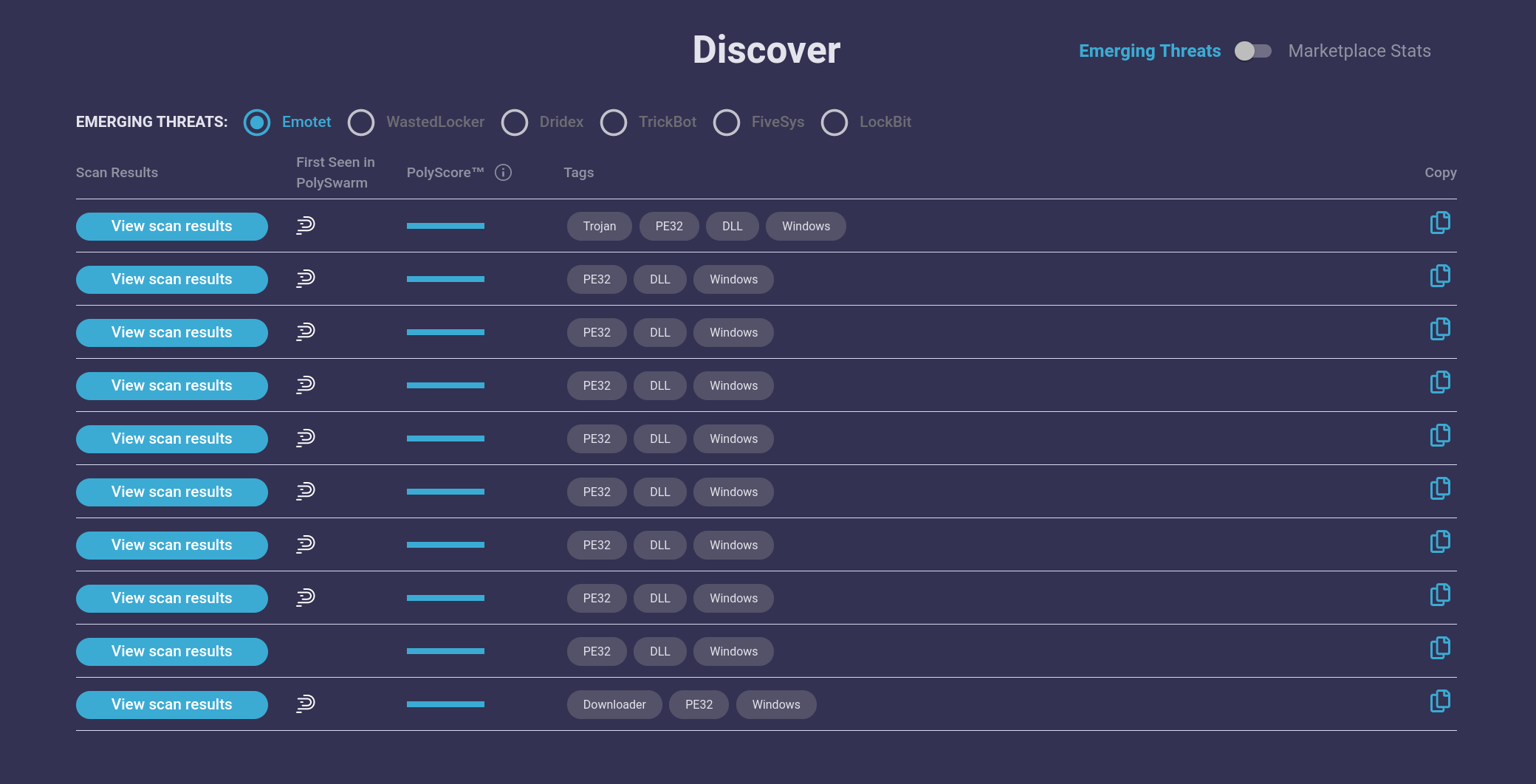This screenshot has width=1536, height=784.
Task: Click the Emerging Threats label
Action: pyautogui.click(x=1150, y=51)
